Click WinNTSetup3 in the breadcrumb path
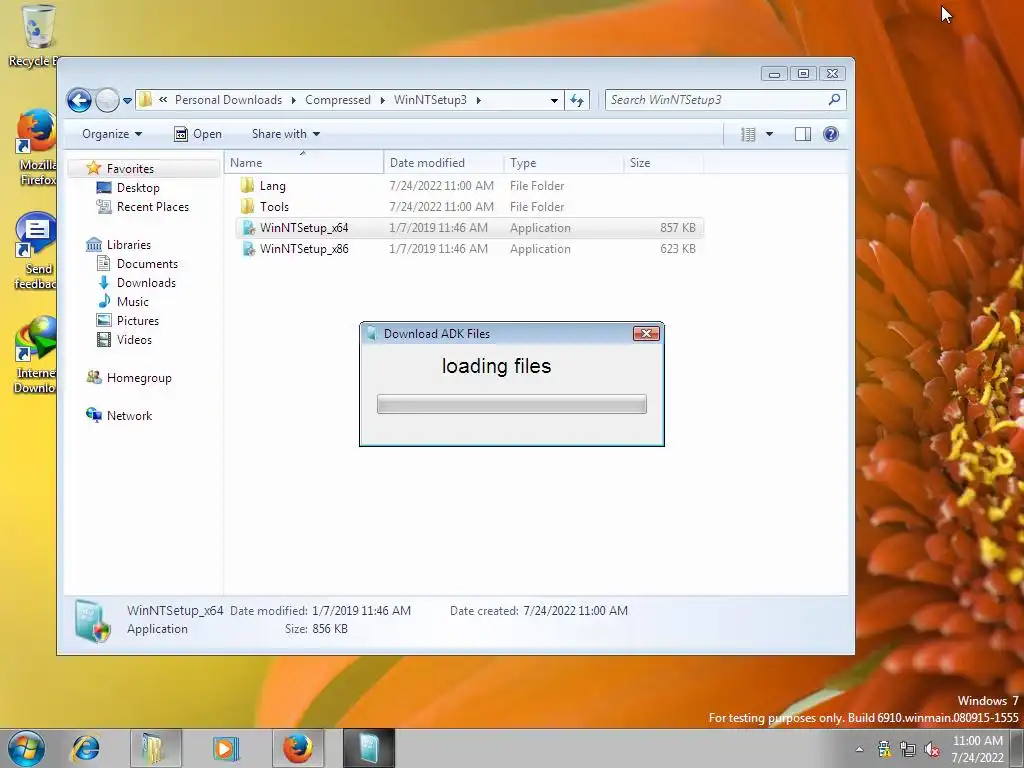 pyautogui.click(x=430, y=100)
